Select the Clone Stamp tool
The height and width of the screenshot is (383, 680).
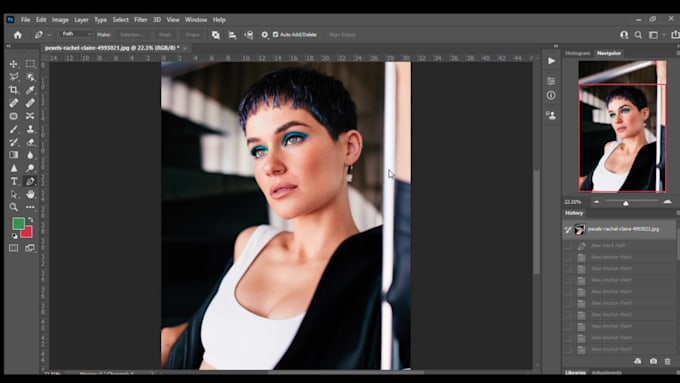click(x=30, y=129)
